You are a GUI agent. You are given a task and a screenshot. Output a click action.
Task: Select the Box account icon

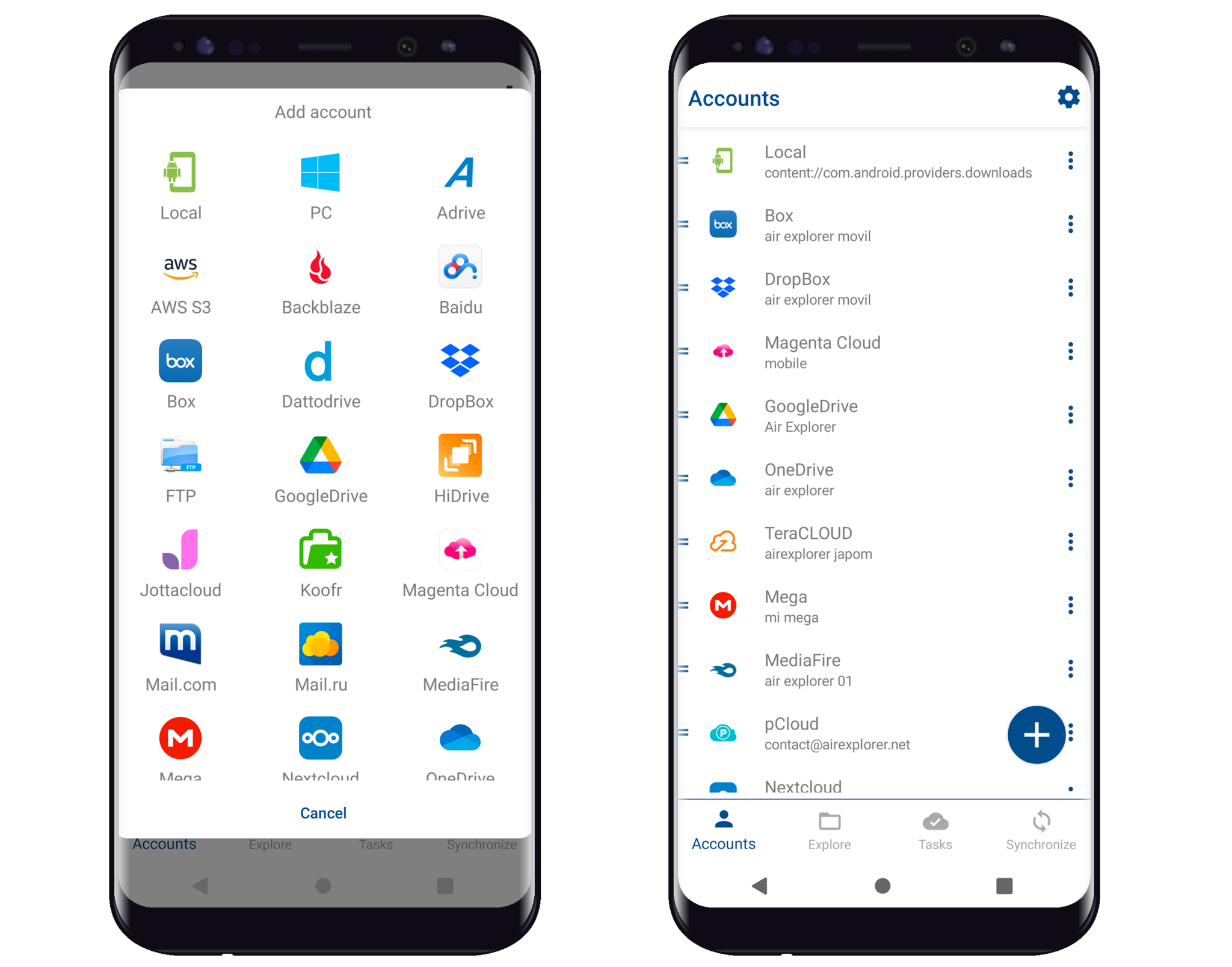(725, 225)
